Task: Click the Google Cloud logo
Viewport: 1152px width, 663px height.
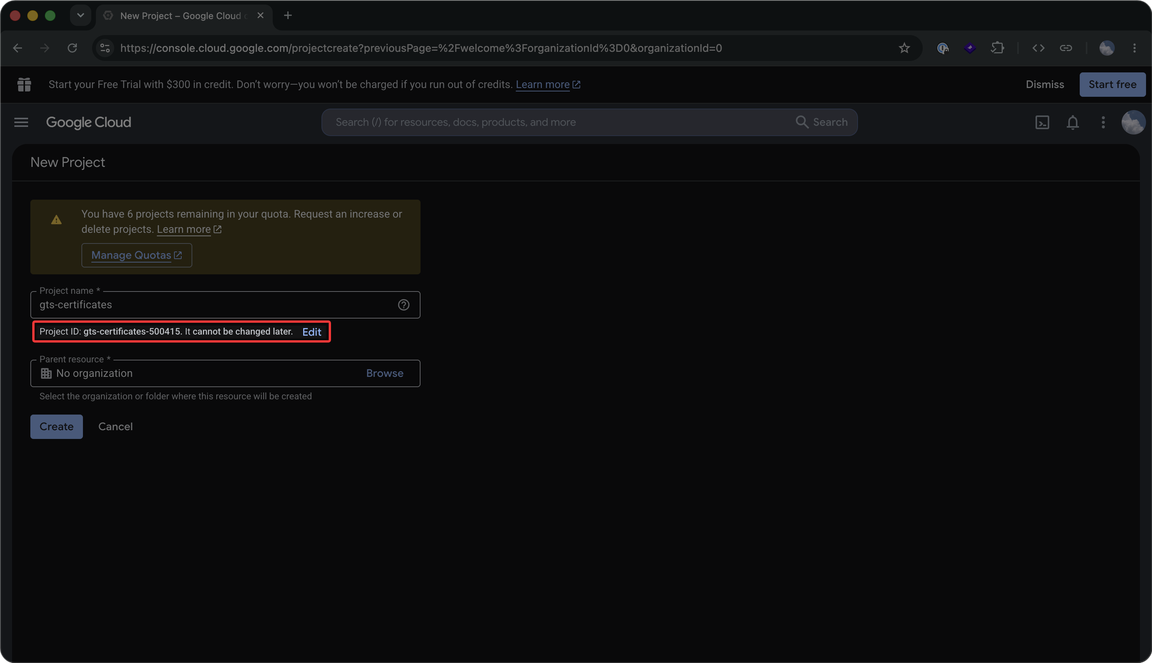Action: [x=88, y=122]
